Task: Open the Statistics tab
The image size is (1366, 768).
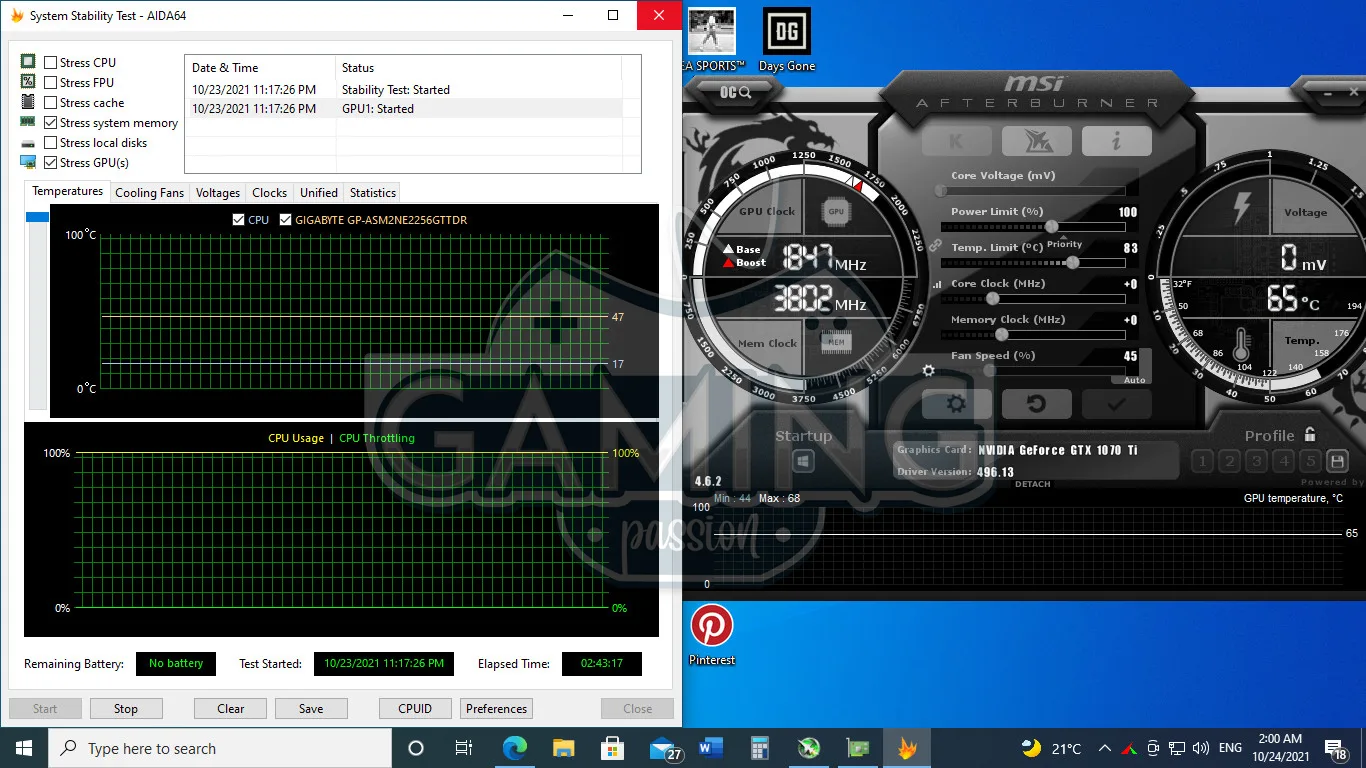Action: 373,193
